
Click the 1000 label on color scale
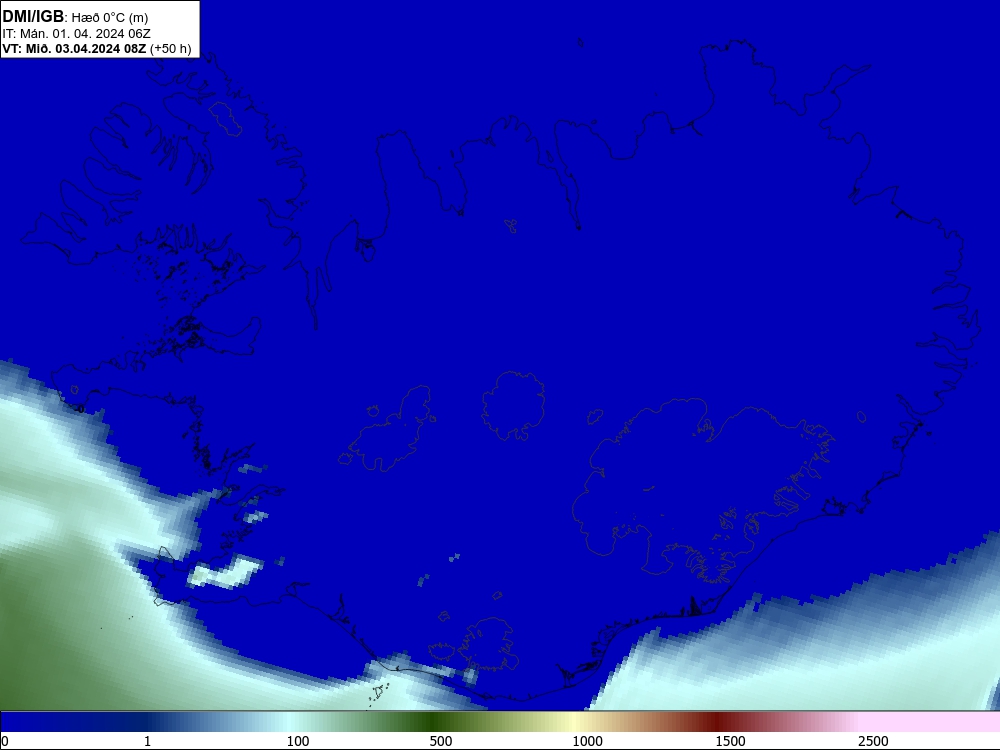pos(587,741)
